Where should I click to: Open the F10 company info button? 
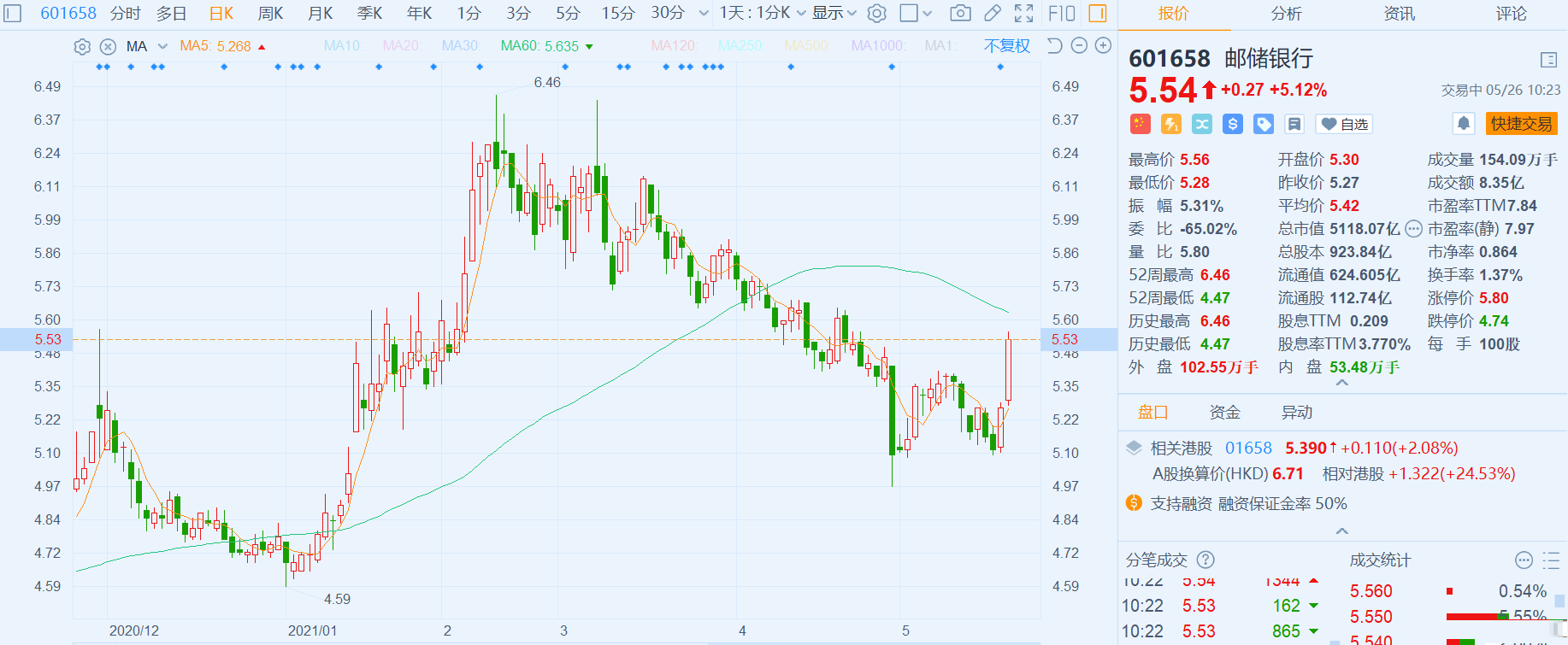click(x=1061, y=13)
